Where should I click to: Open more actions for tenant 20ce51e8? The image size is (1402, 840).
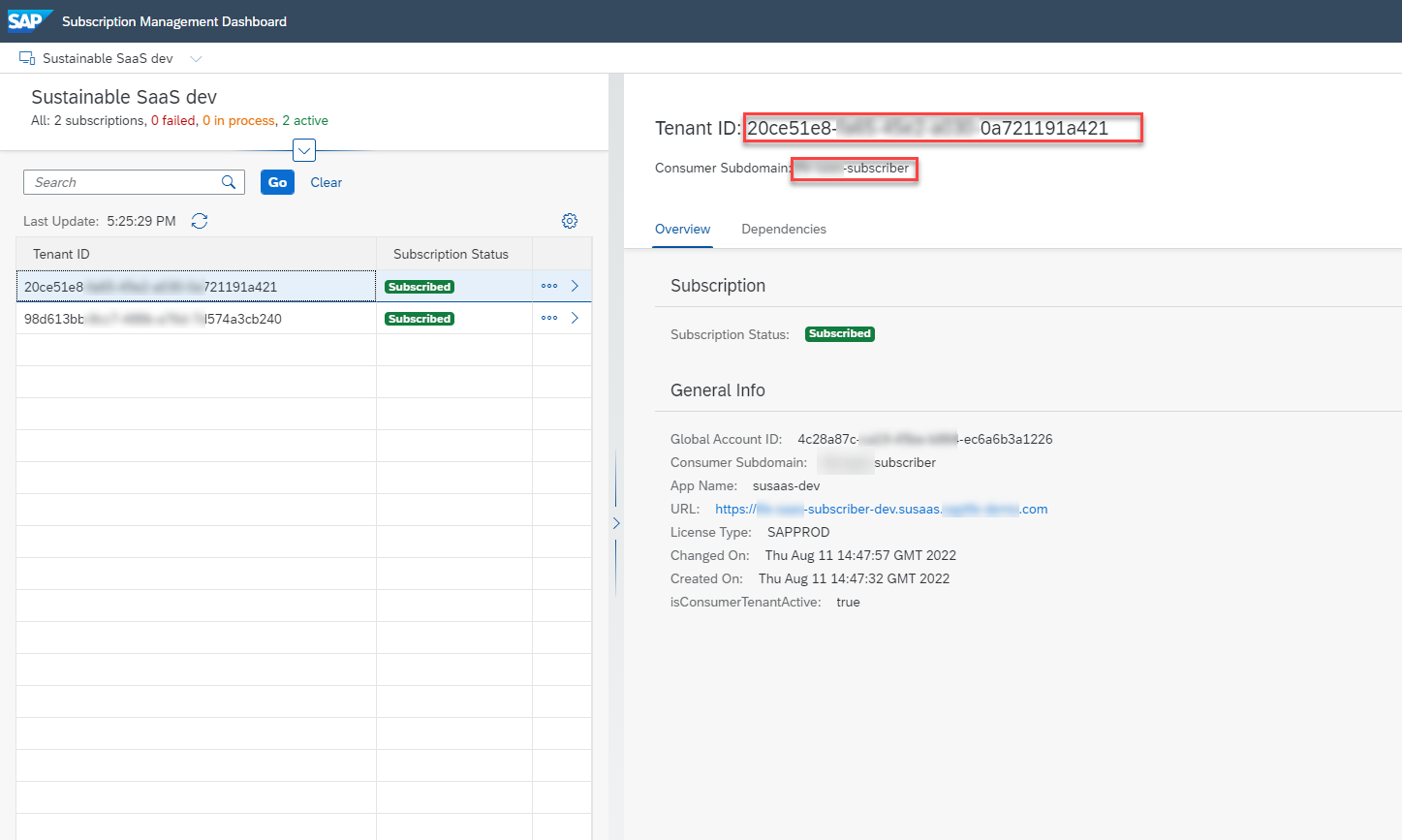549,287
